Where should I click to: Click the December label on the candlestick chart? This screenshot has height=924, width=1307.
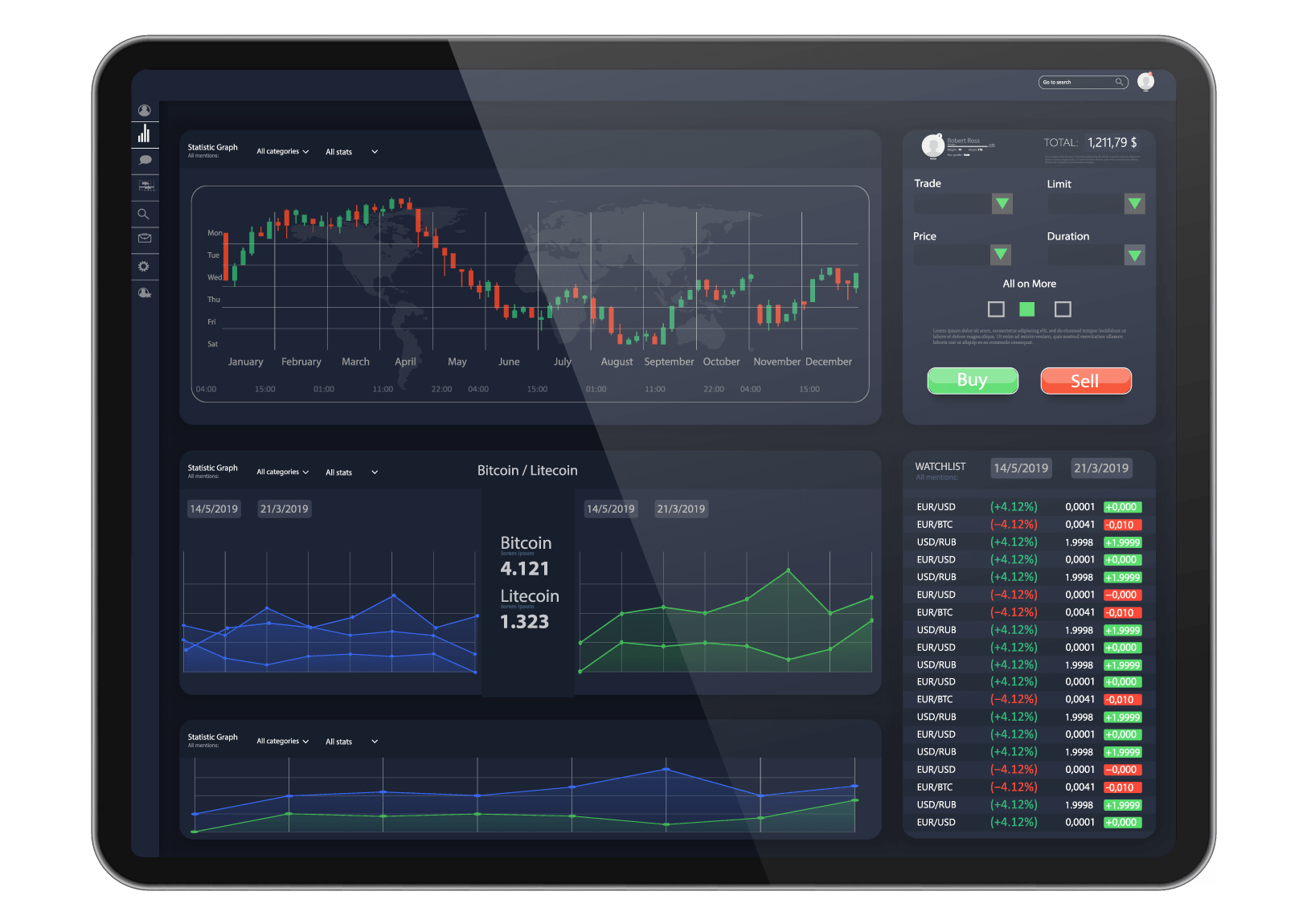[829, 362]
